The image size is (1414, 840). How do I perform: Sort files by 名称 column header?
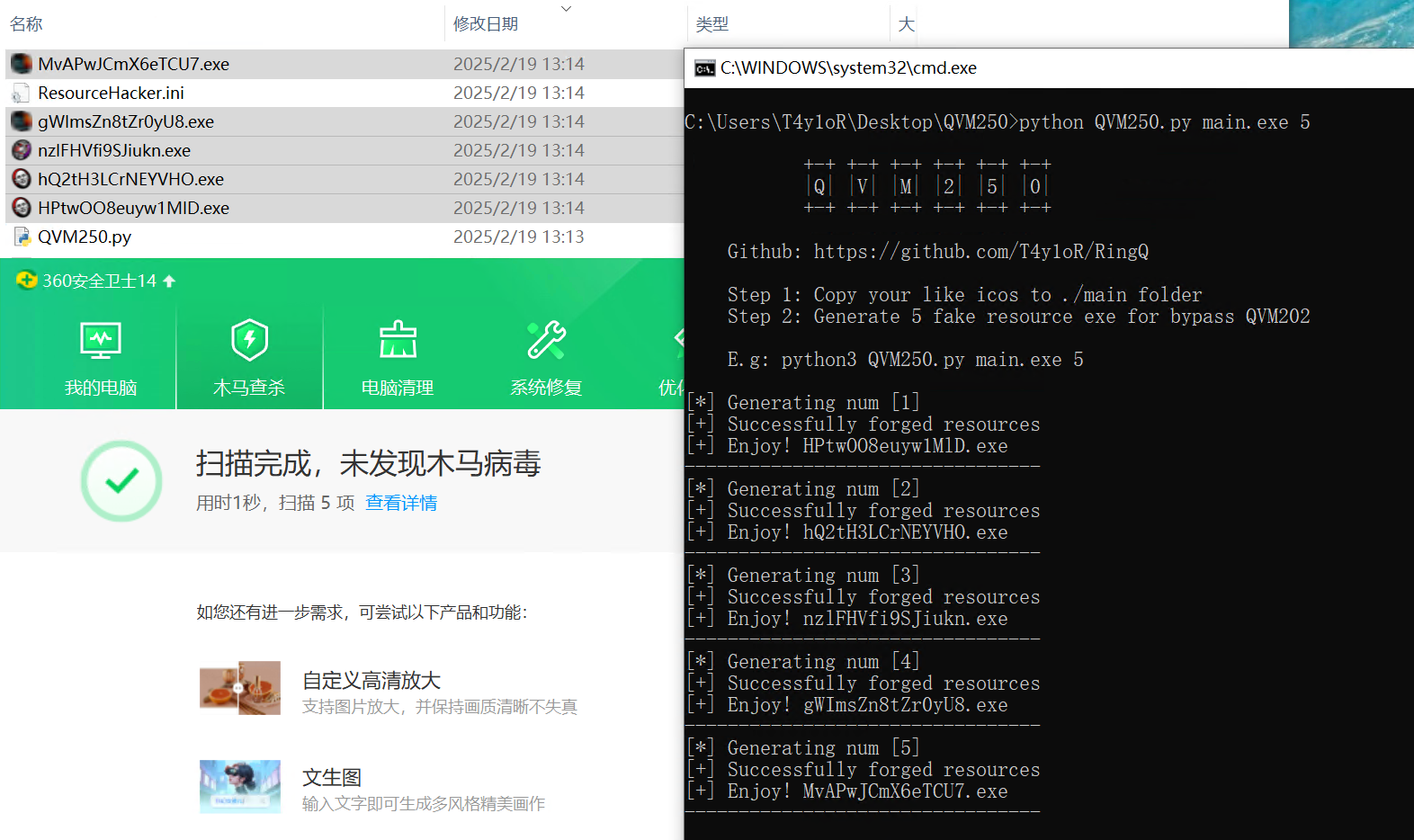tap(26, 24)
